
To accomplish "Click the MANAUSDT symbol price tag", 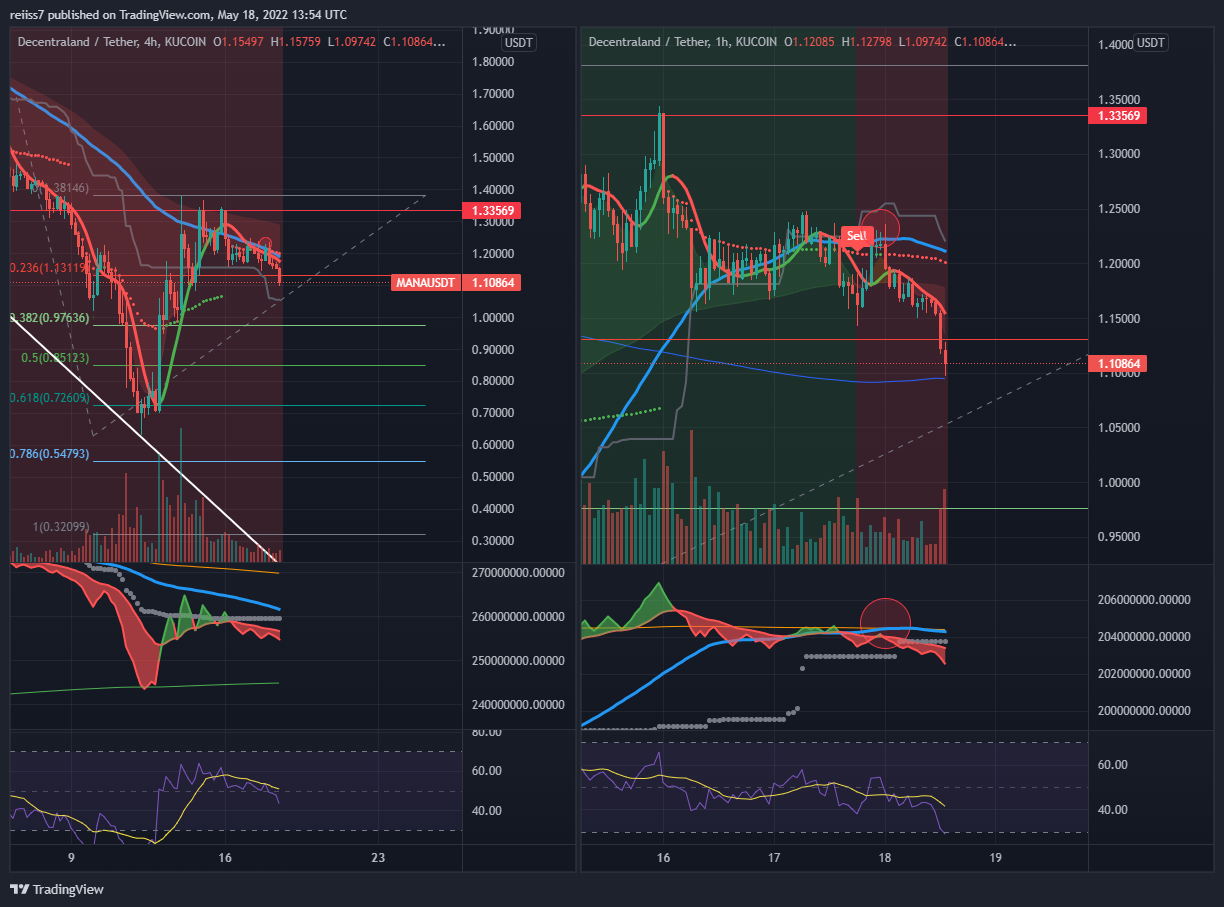I will [425, 283].
